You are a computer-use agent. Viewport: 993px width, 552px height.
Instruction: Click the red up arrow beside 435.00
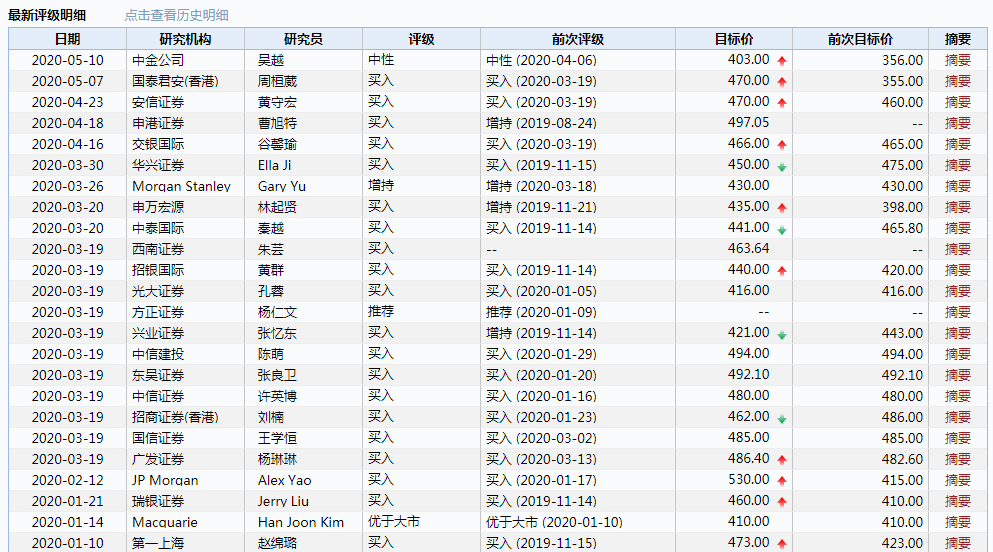(782, 208)
